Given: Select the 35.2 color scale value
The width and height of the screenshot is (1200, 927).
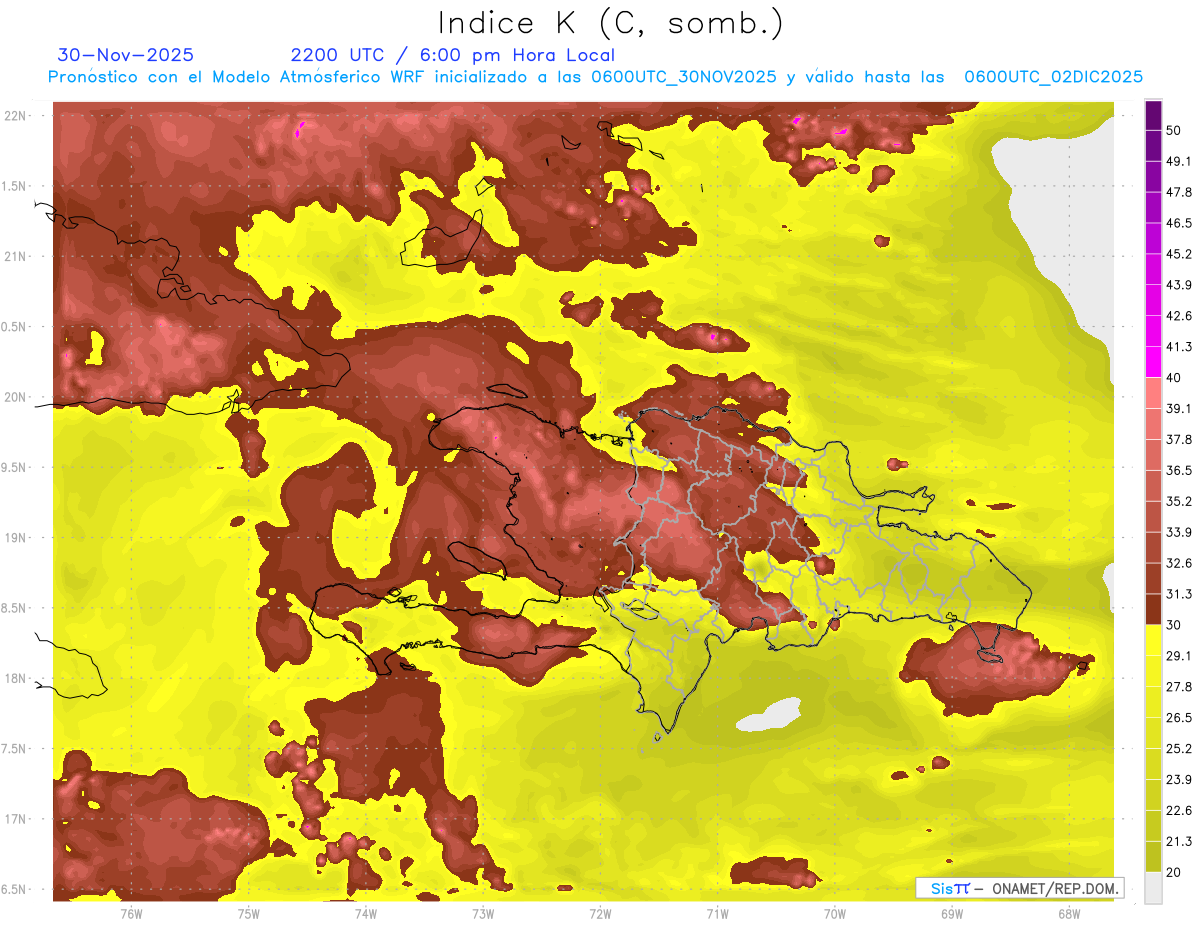Looking at the screenshot, I should pos(1178,501).
